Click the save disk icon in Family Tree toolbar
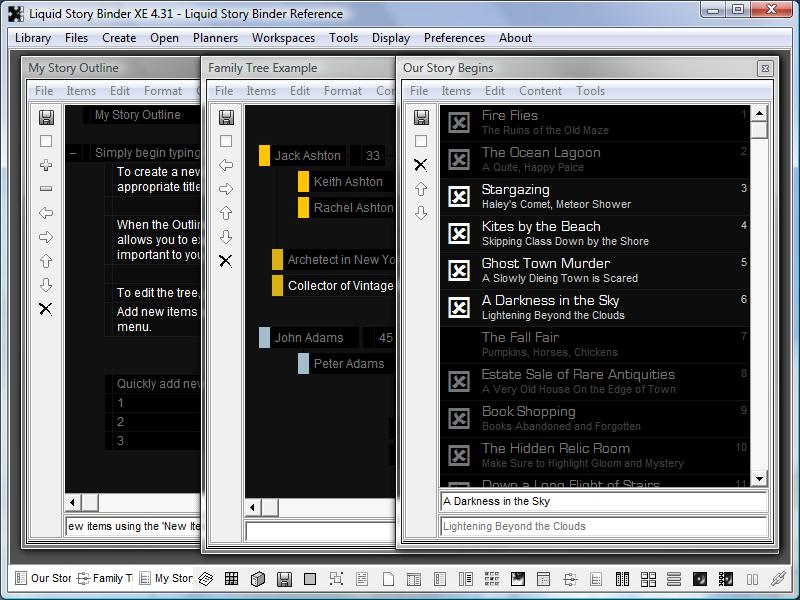 click(226, 118)
